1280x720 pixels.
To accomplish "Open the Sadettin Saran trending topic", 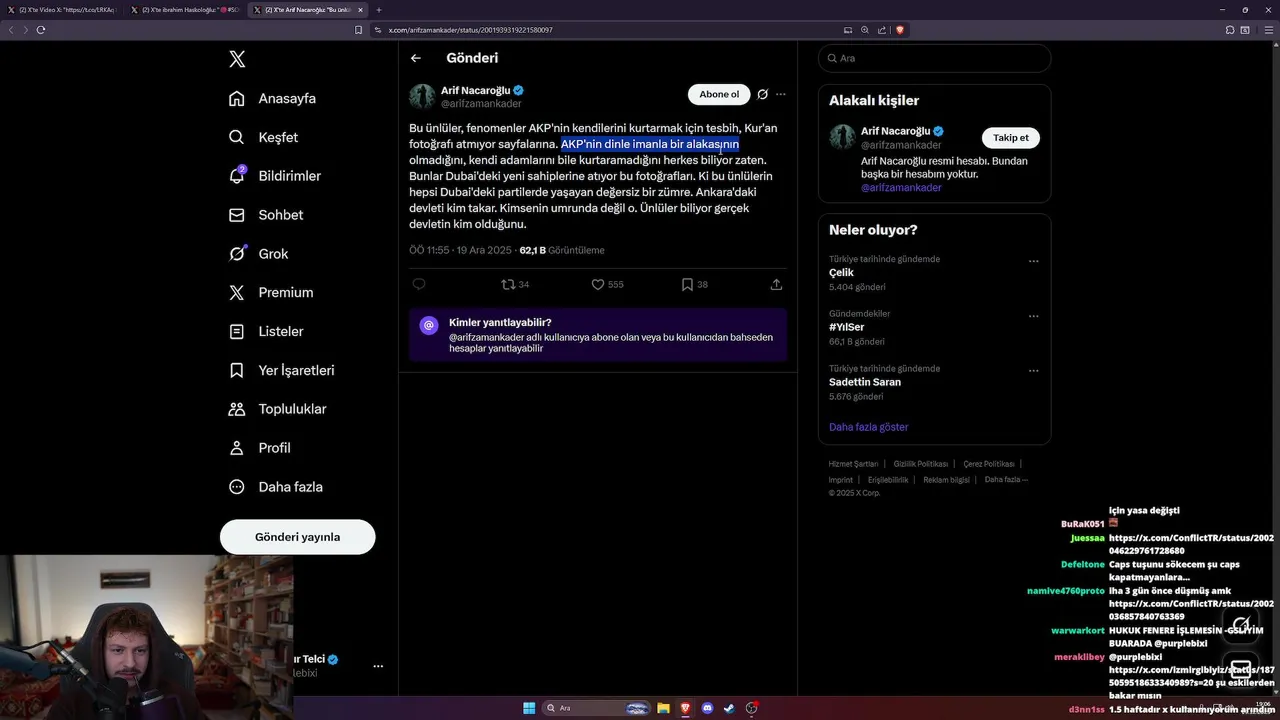I will pos(865,382).
